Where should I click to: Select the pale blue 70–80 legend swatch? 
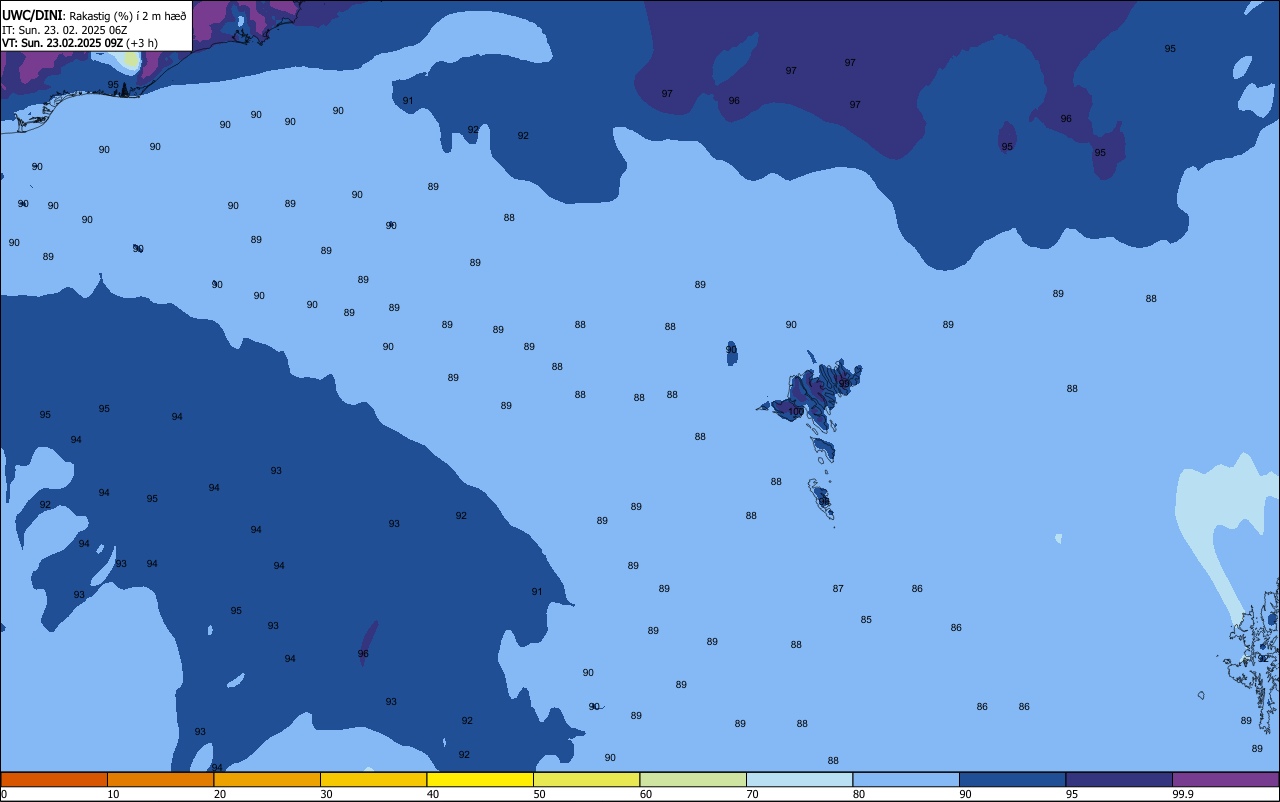coord(799,779)
